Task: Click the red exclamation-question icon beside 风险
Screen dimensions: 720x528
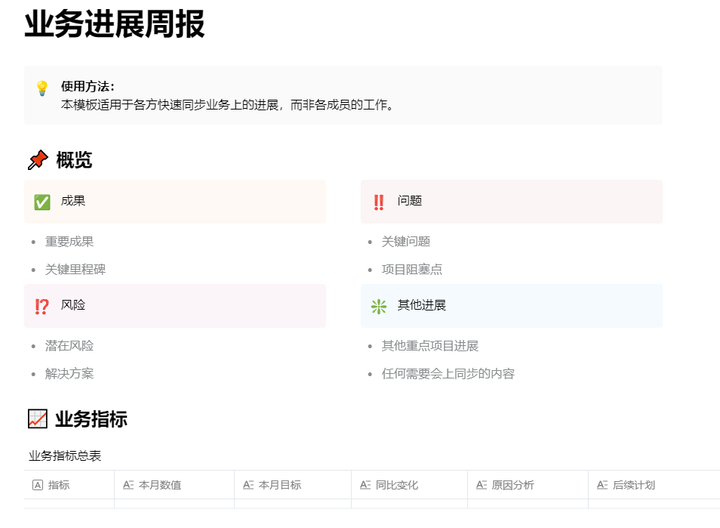Action: click(42, 306)
